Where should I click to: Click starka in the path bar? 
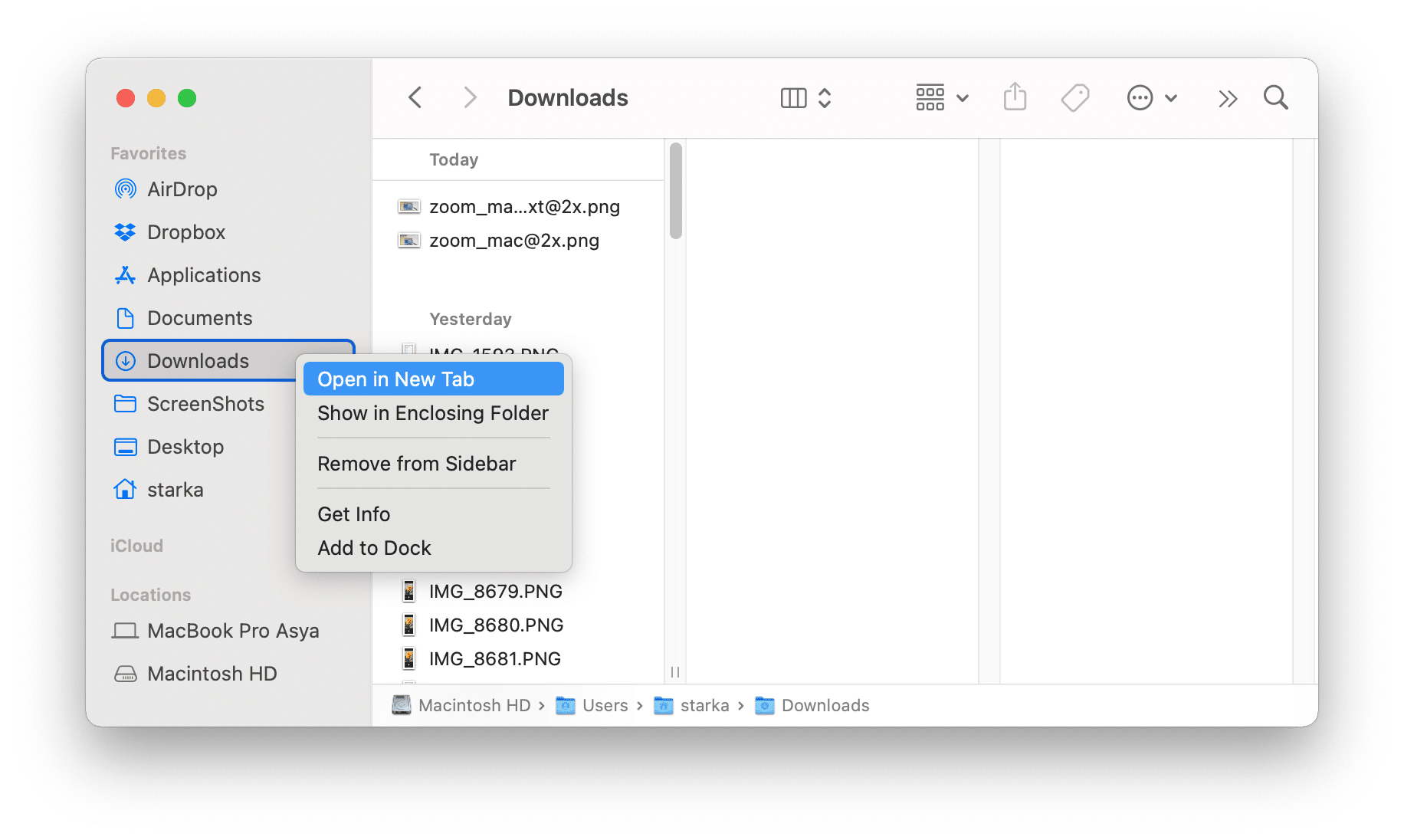tap(691, 705)
